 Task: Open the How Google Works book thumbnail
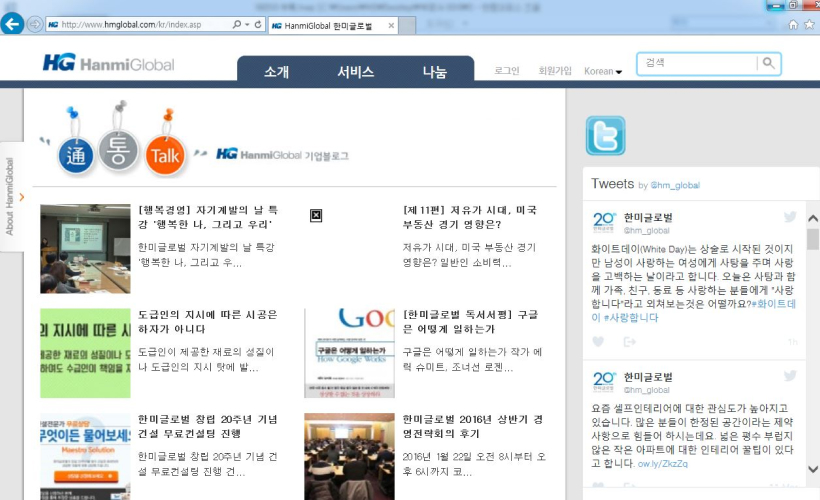click(349, 353)
